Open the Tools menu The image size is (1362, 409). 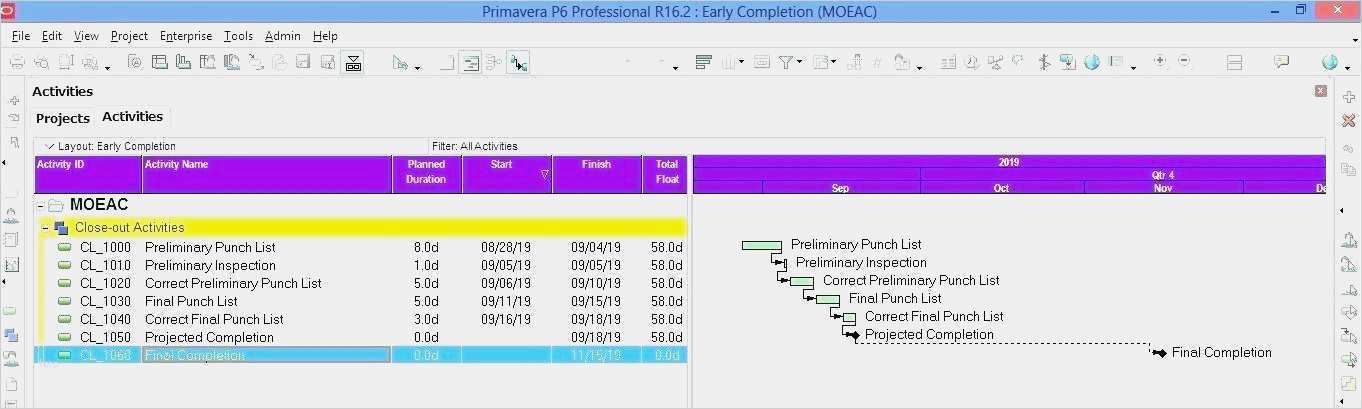238,36
